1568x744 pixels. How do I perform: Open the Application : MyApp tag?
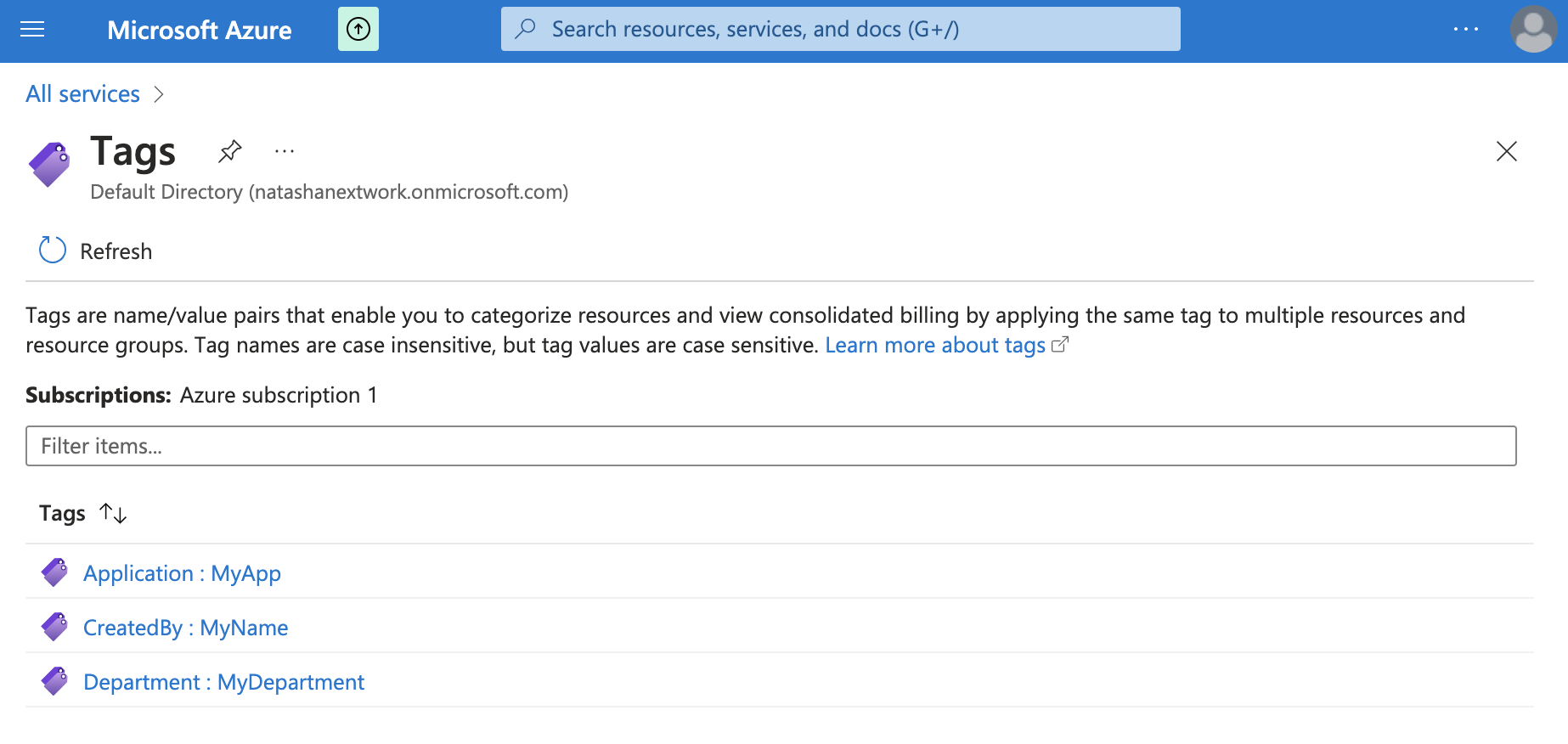click(182, 573)
